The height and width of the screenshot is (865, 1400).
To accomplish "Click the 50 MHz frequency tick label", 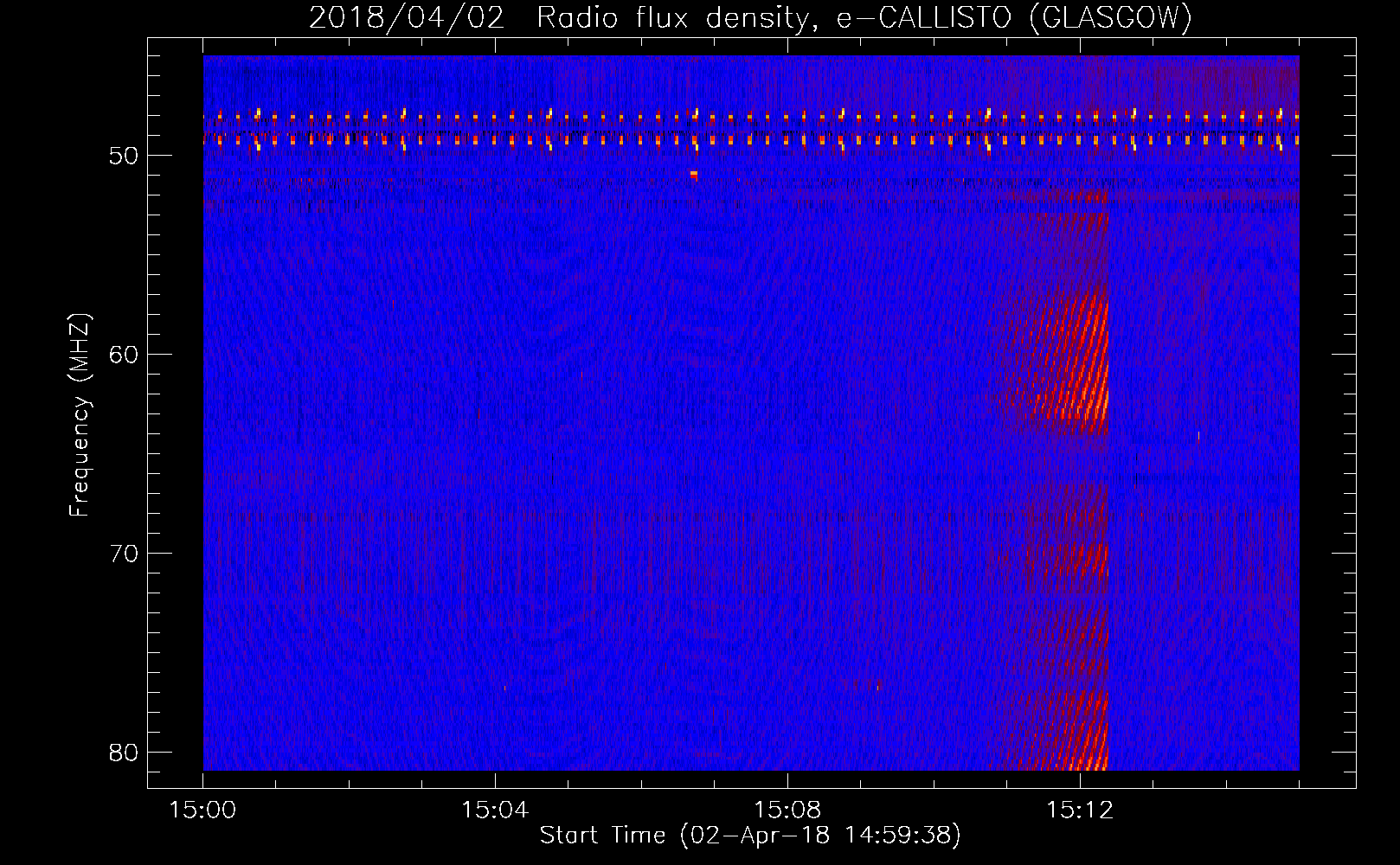I will (x=125, y=156).
